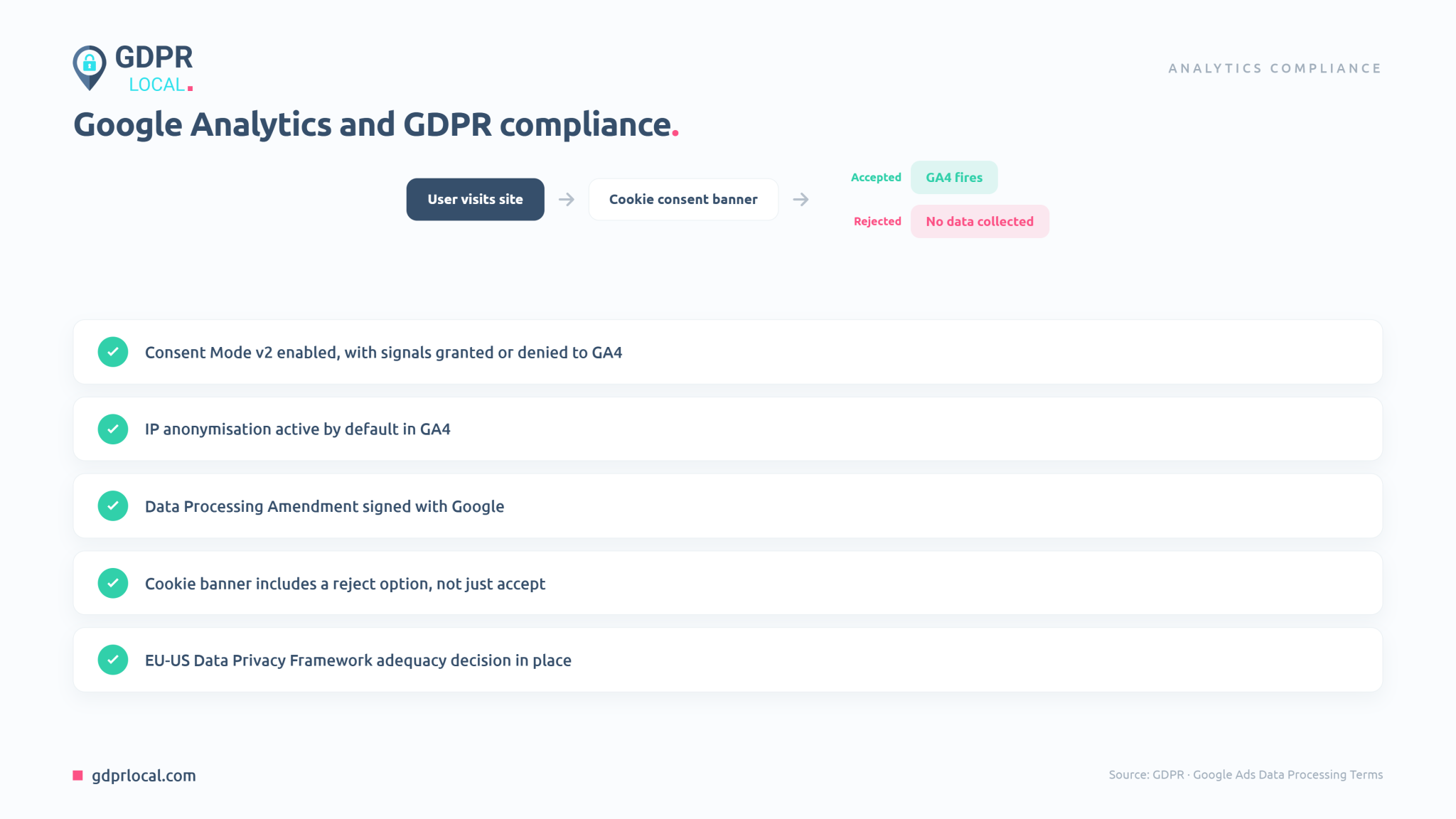Click the GA4 fires green pill
Image resolution: width=1456 pixels, height=819 pixels.
click(x=954, y=177)
